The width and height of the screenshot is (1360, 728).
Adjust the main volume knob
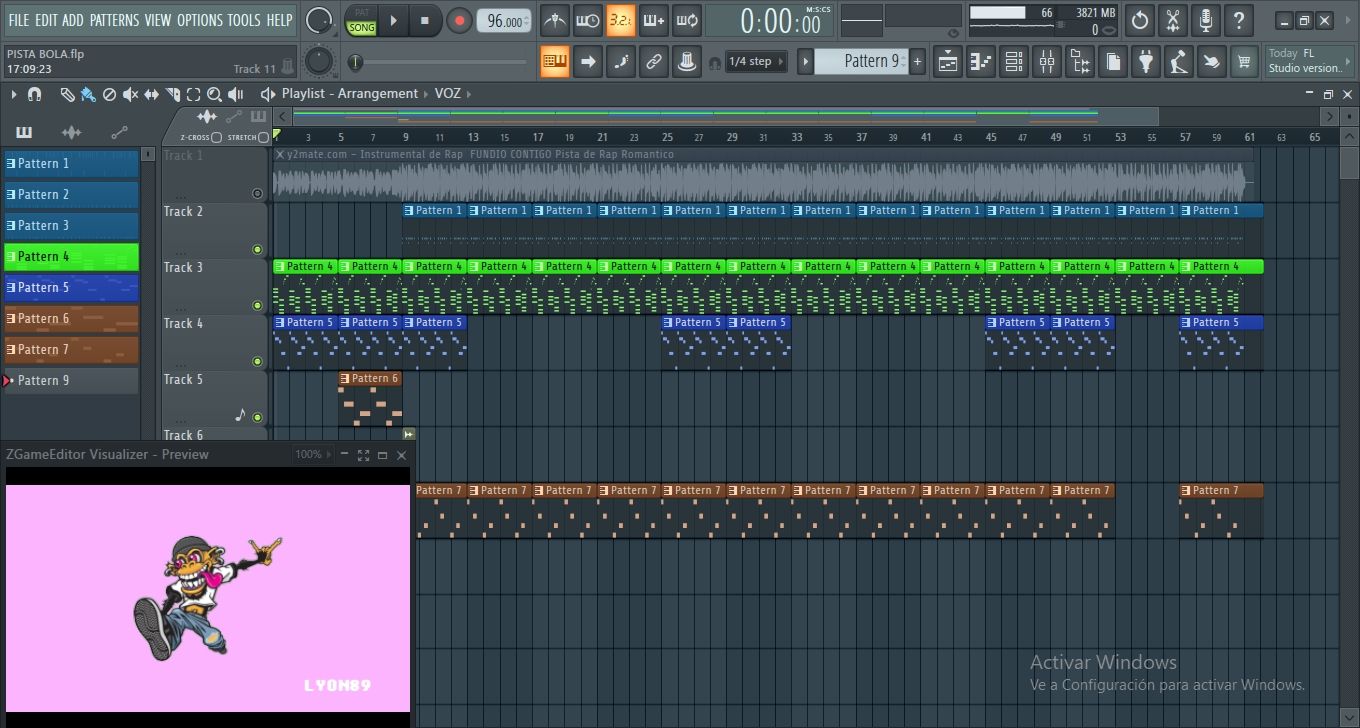coord(319,20)
